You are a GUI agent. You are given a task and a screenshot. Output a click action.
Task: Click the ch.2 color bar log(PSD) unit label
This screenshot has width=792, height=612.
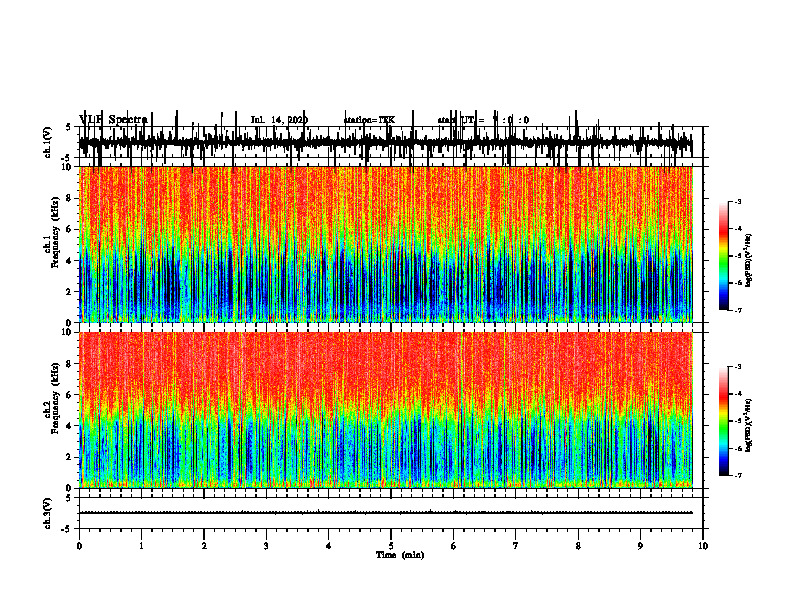[749, 425]
